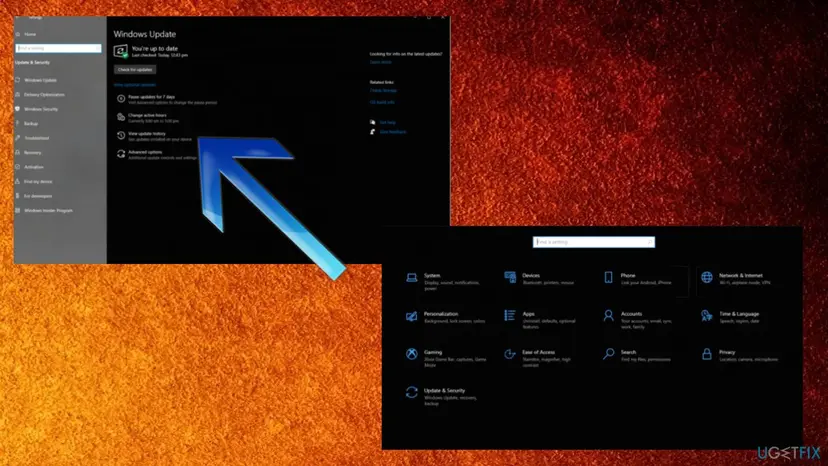
Task: Open the Check Storage link
Action: [383, 90]
